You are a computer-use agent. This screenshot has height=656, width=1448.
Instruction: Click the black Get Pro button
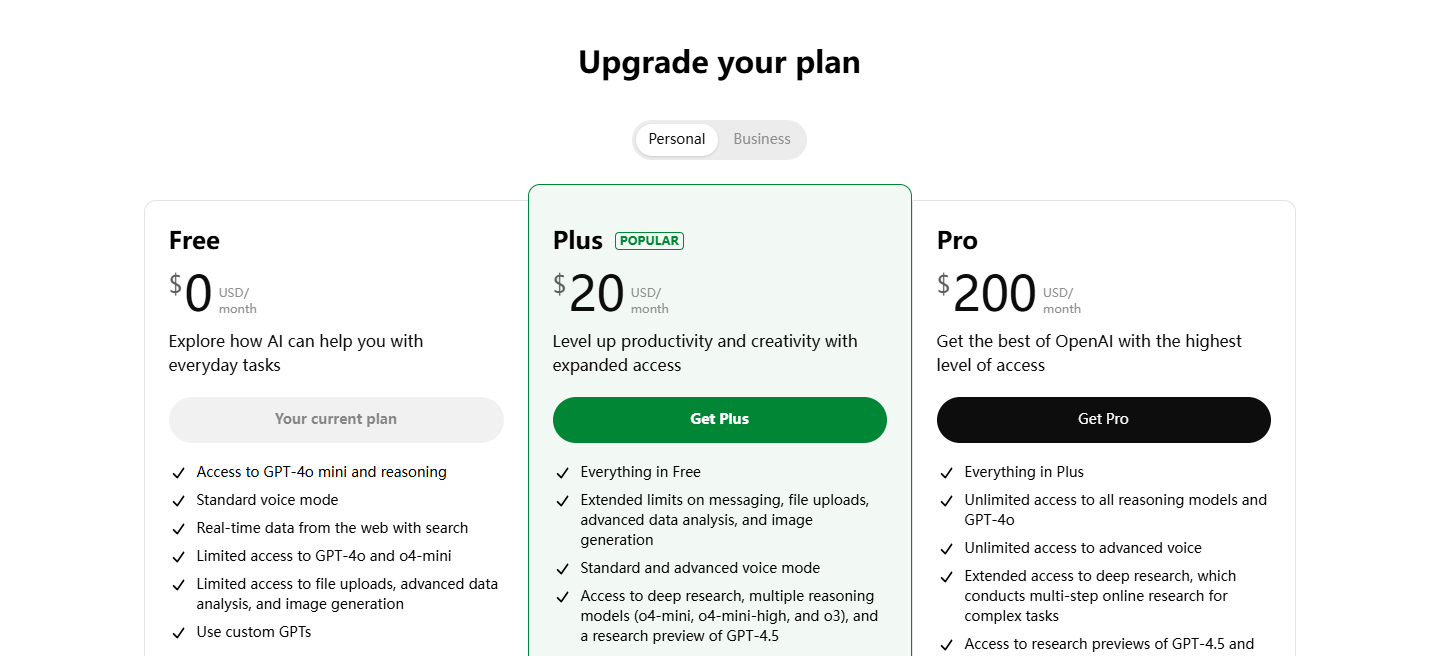(x=1104, y=419)
